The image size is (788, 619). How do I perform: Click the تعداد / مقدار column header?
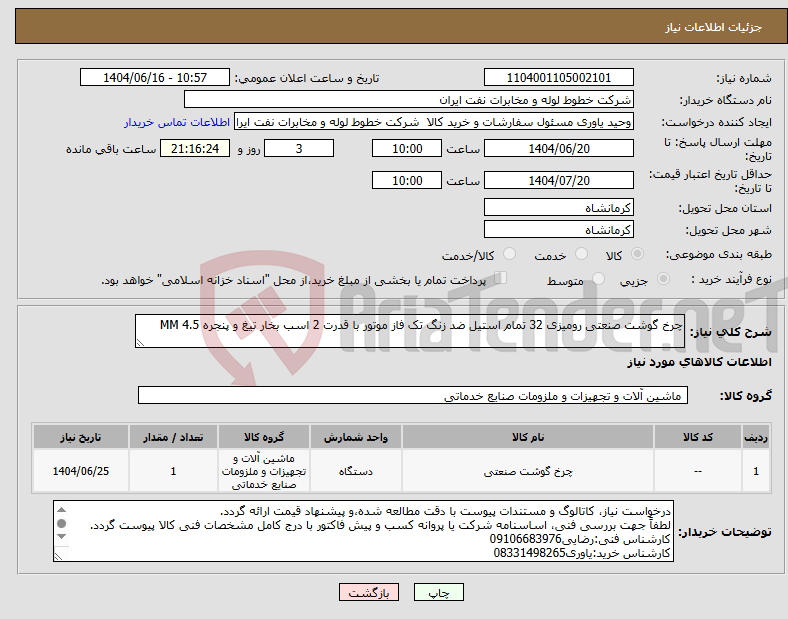[x=173, y=437]
